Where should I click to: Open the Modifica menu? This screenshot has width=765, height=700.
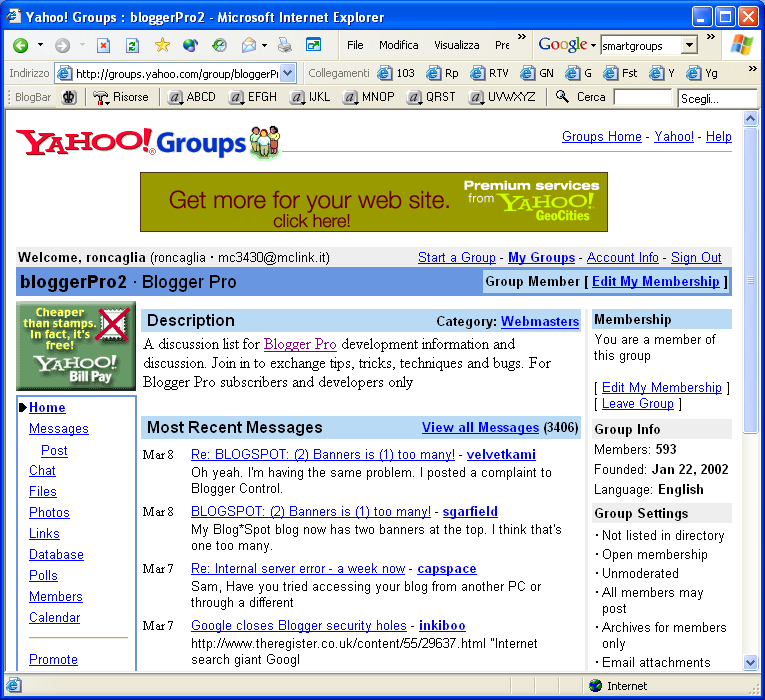pos(399,45)
